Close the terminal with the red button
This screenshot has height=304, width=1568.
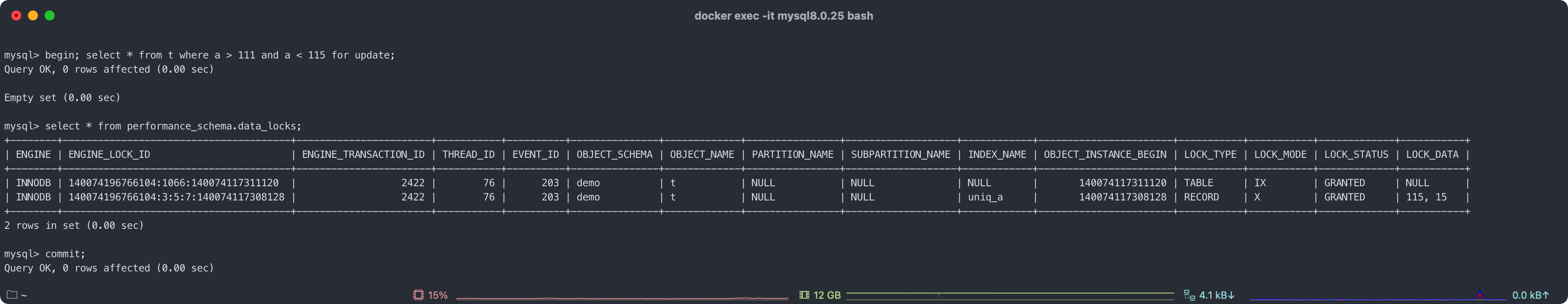click(16, 16)
